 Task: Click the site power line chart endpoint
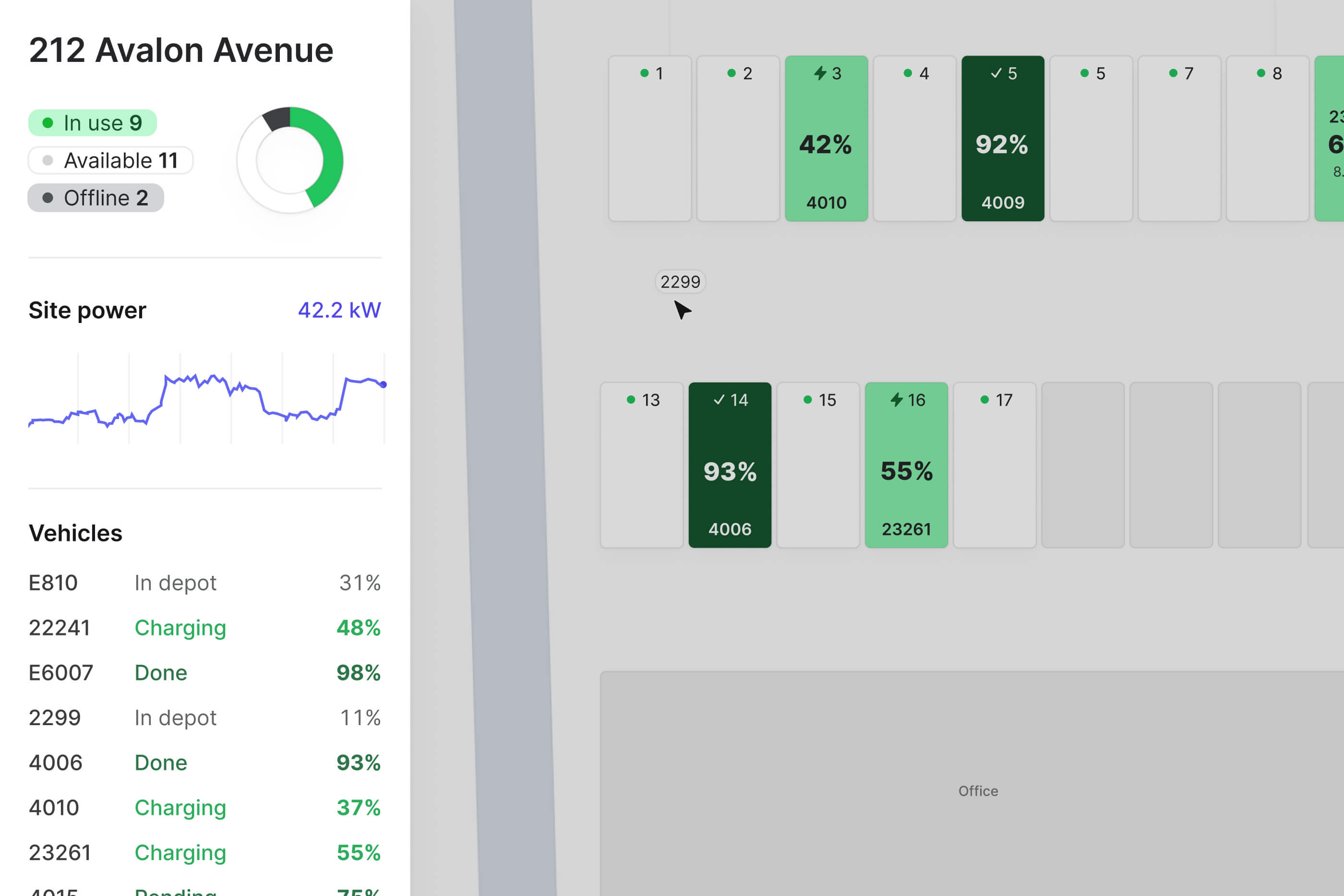[x=384, y=384]
